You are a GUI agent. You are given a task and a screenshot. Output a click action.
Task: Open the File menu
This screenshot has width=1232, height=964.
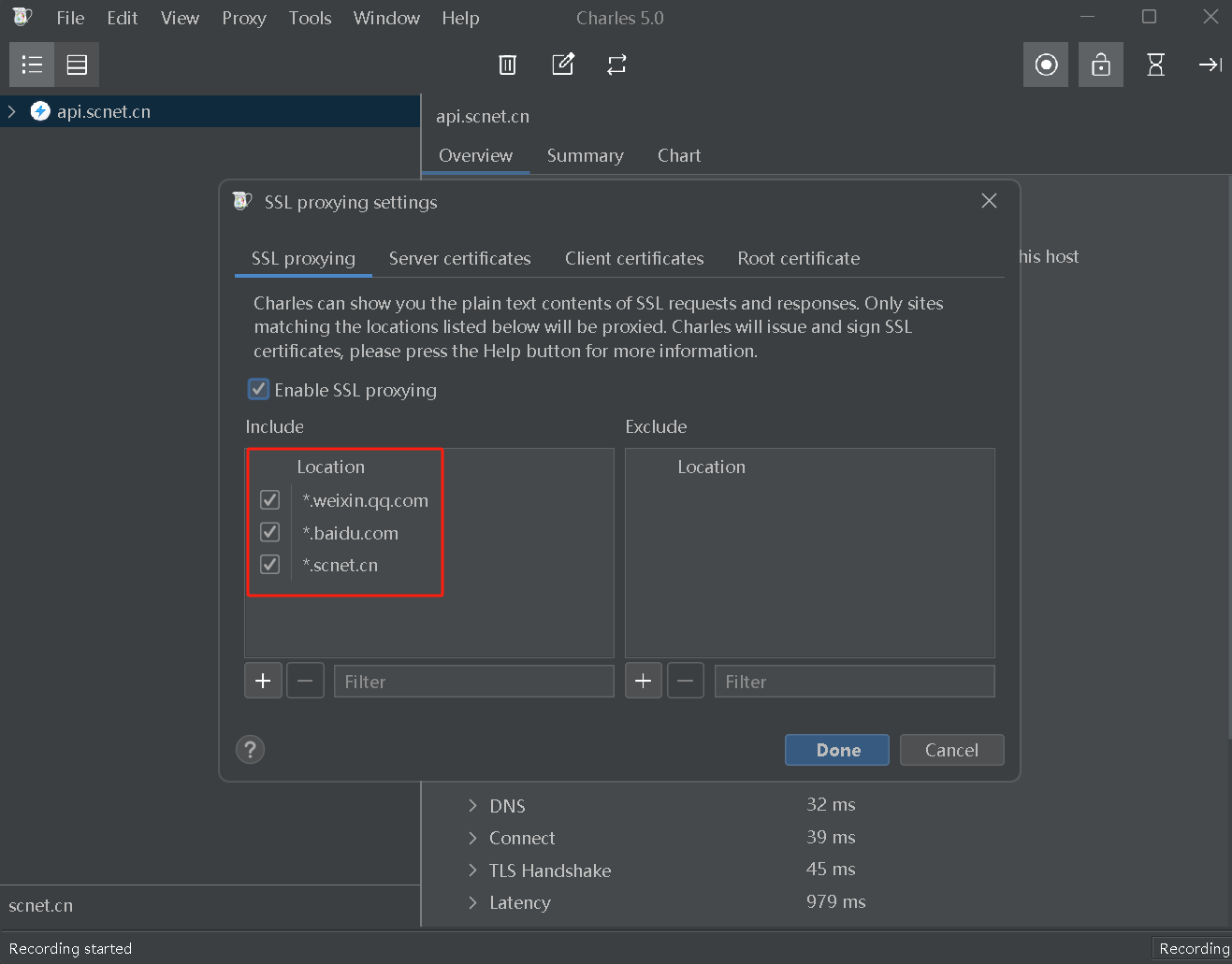point(70,18)
